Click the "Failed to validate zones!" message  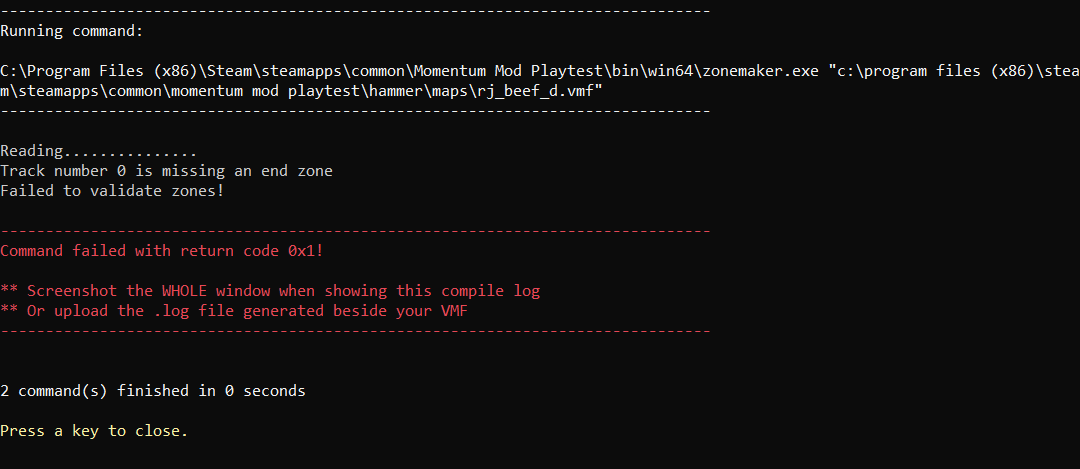click(x=112, y=191)
